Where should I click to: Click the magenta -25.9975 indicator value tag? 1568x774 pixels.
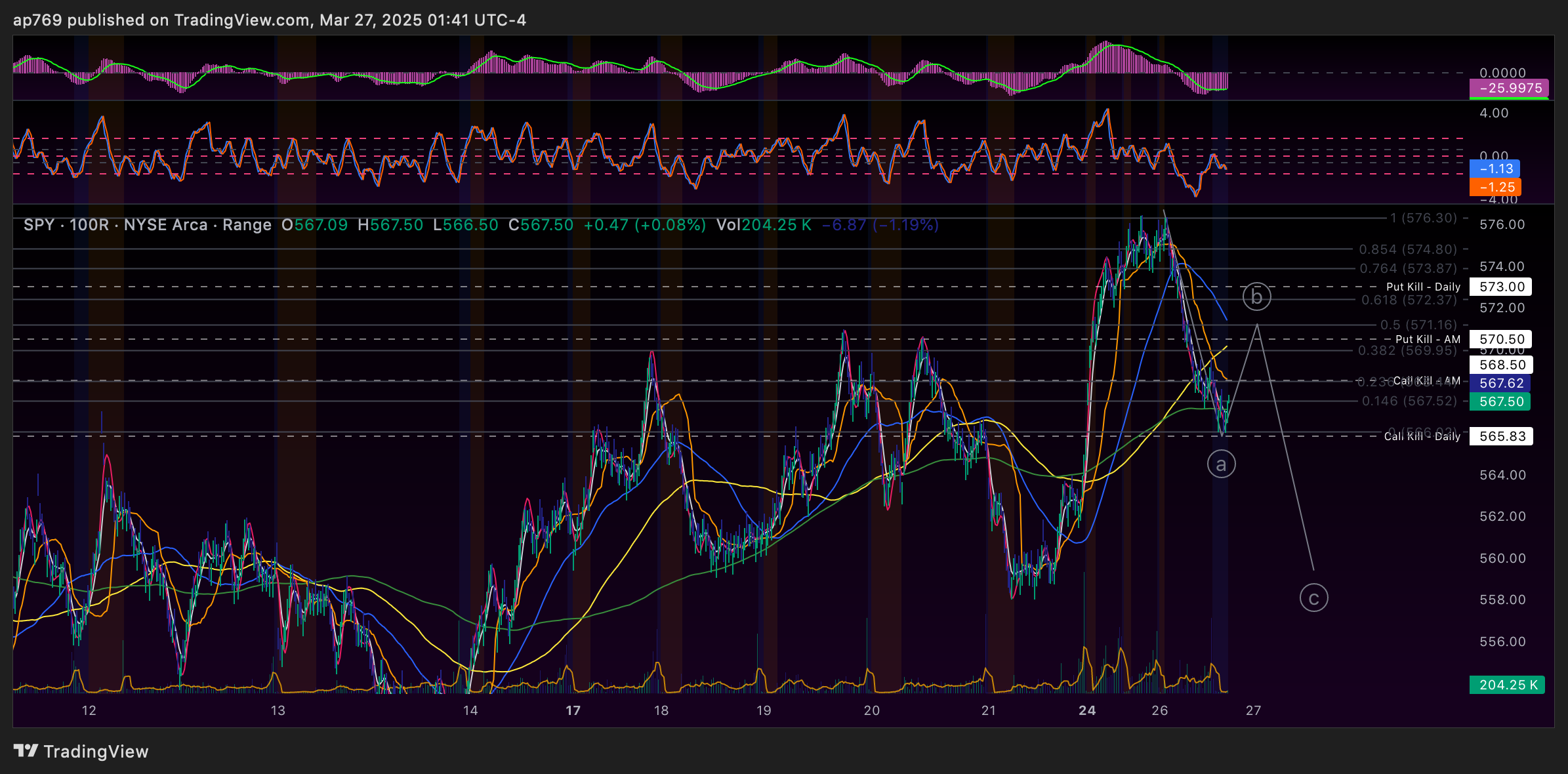pyautogui.click(x=1509, y=88)
